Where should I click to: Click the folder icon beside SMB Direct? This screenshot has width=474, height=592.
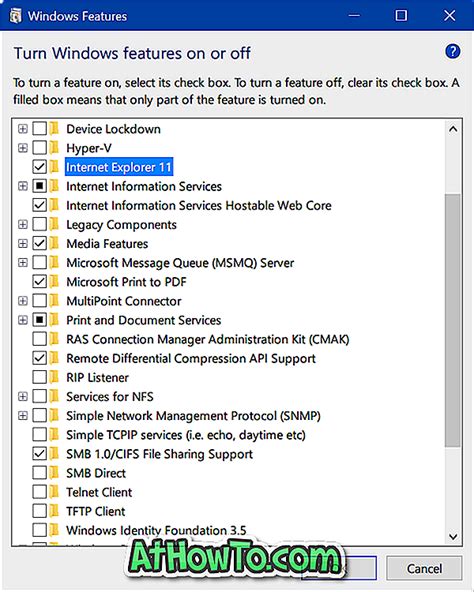[55, 473]
